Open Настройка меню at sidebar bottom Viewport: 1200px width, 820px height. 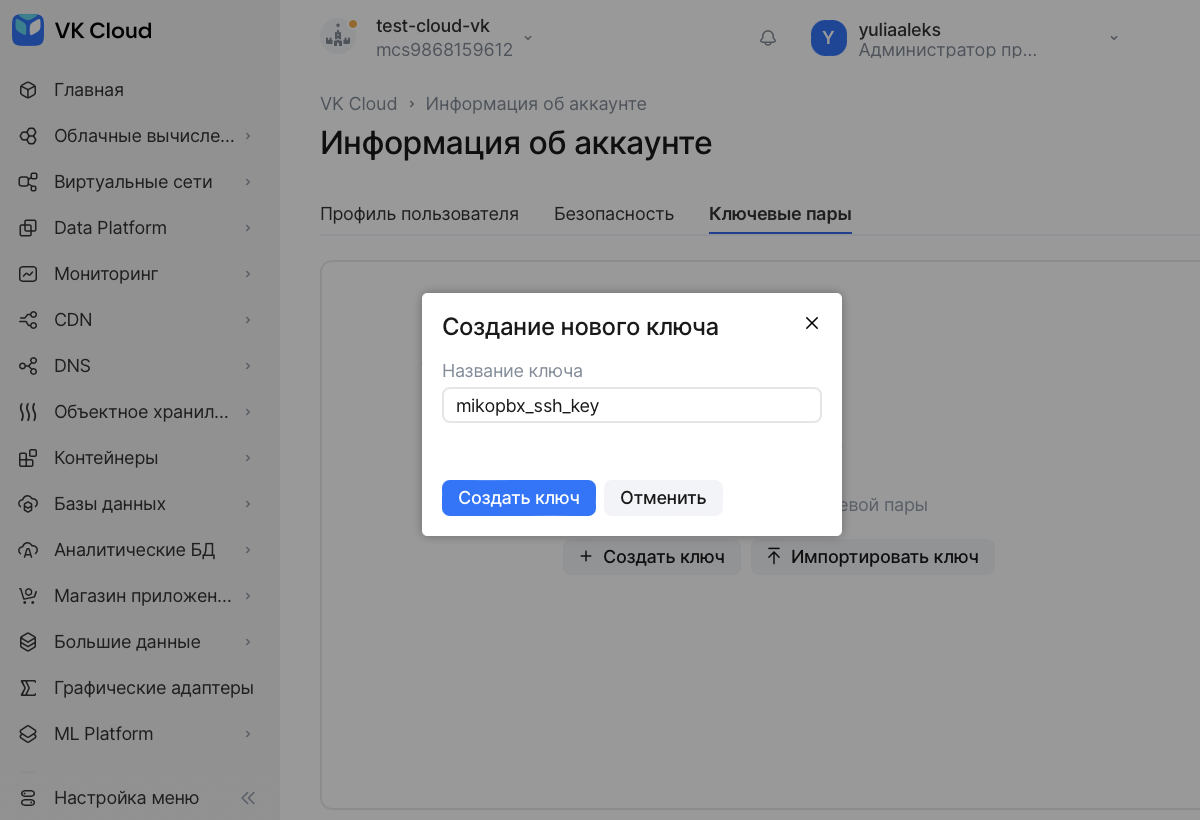(126, 798)
